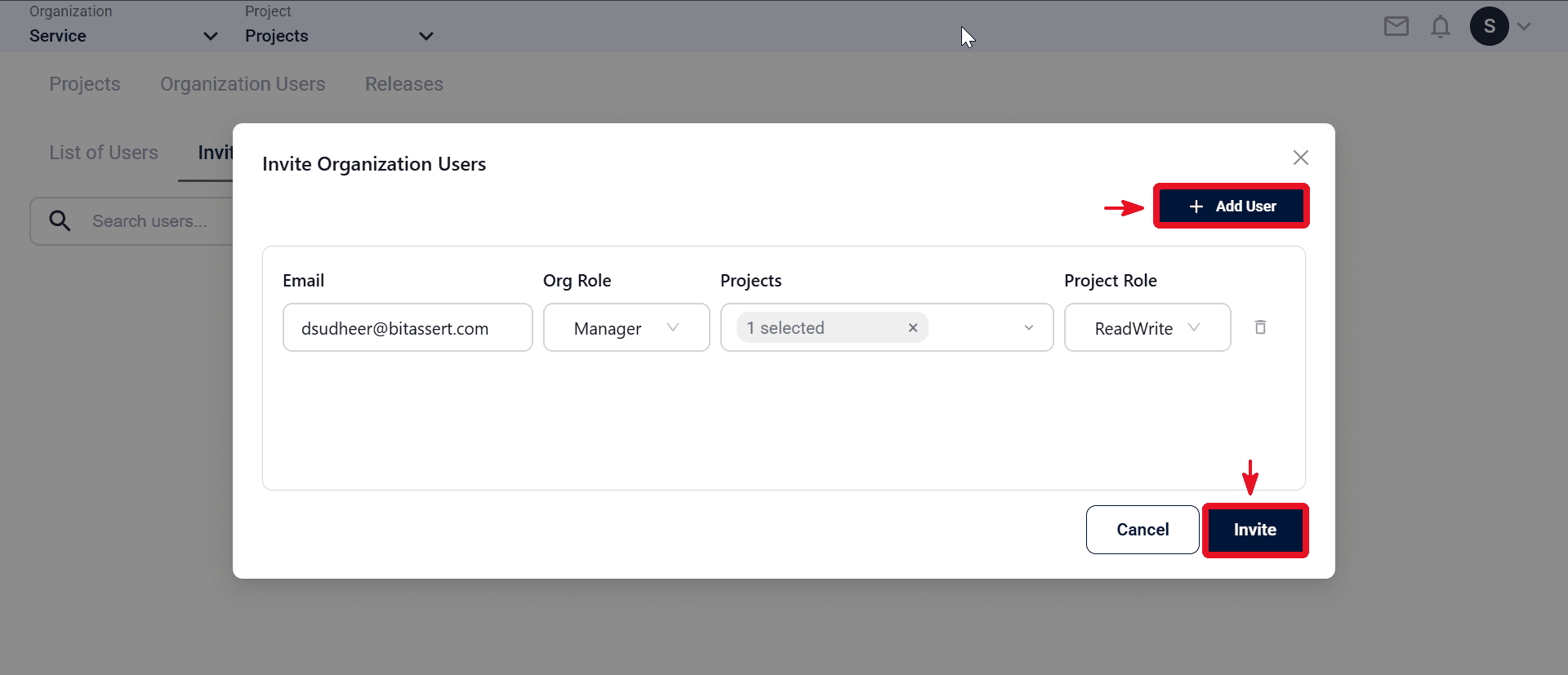The image size is (1568, 675).
Task: Clear the 1 selected projects tag
Action: [913, 327]
